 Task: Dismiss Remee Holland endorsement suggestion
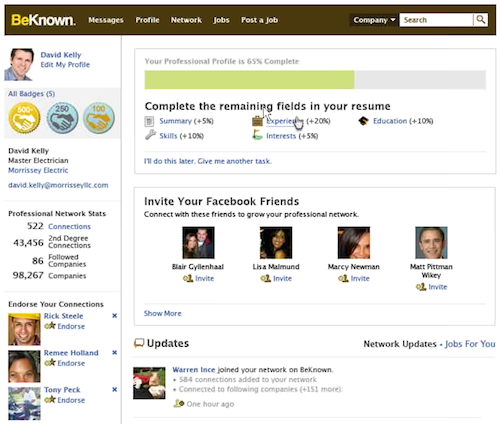pos(115,352)
